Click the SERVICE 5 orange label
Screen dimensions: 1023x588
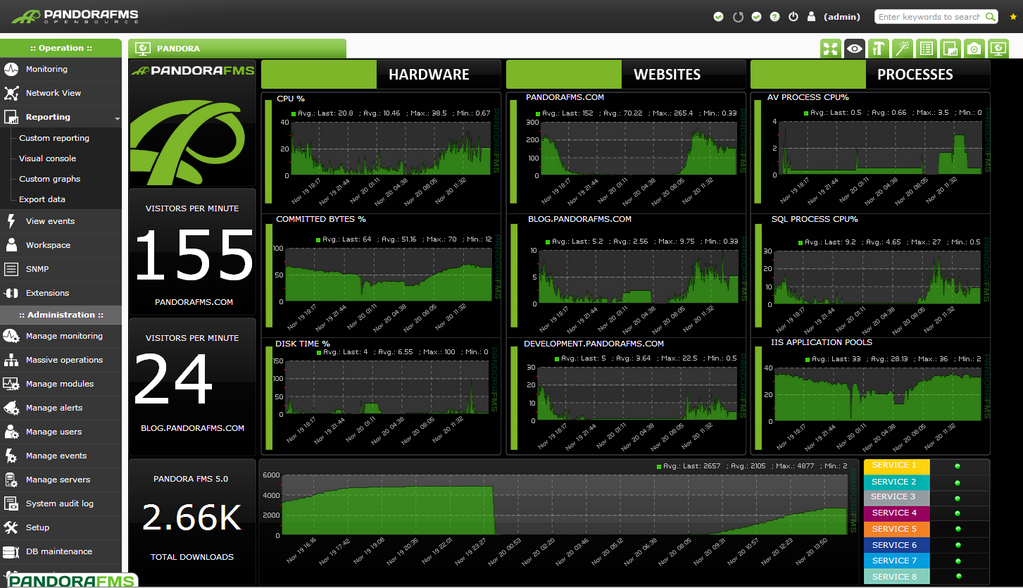click(x=896, y=529)
